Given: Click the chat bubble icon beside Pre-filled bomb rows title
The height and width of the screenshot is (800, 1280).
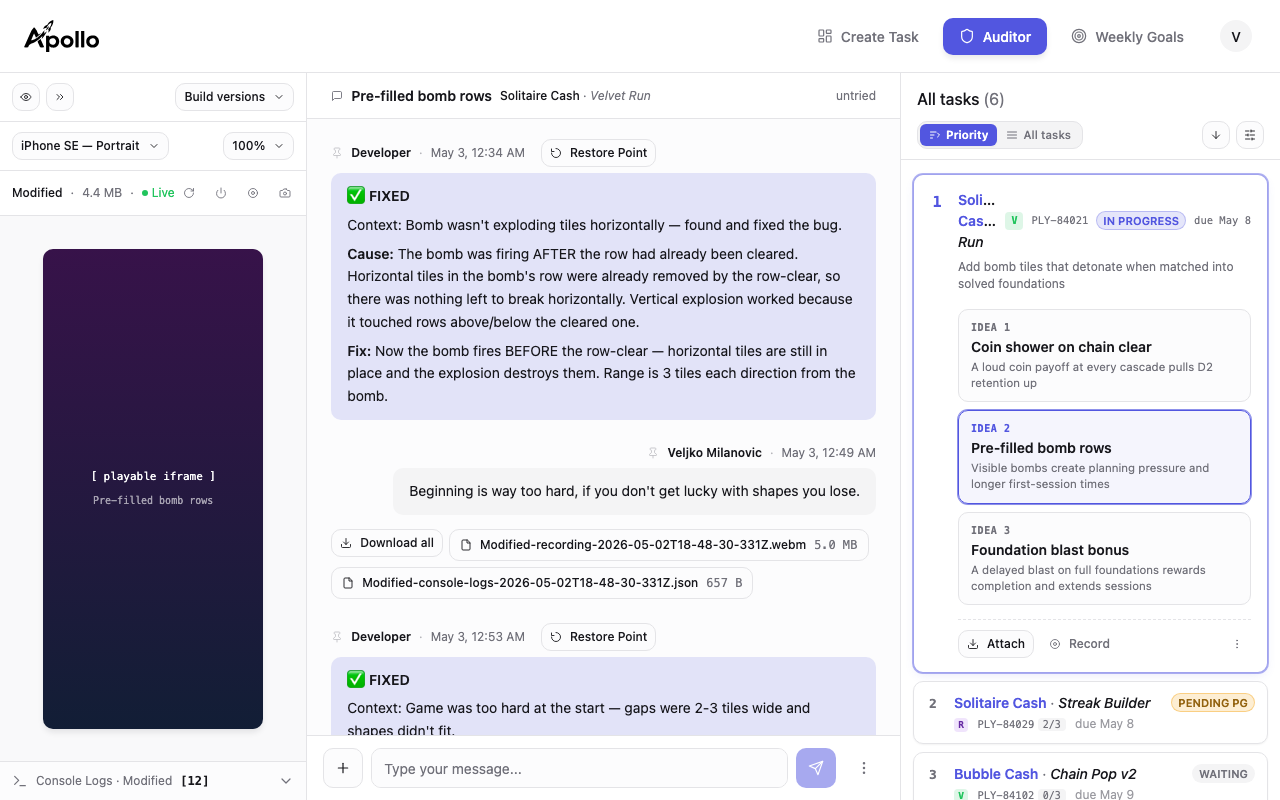Looking at the screenshot, I should (337, 96).
